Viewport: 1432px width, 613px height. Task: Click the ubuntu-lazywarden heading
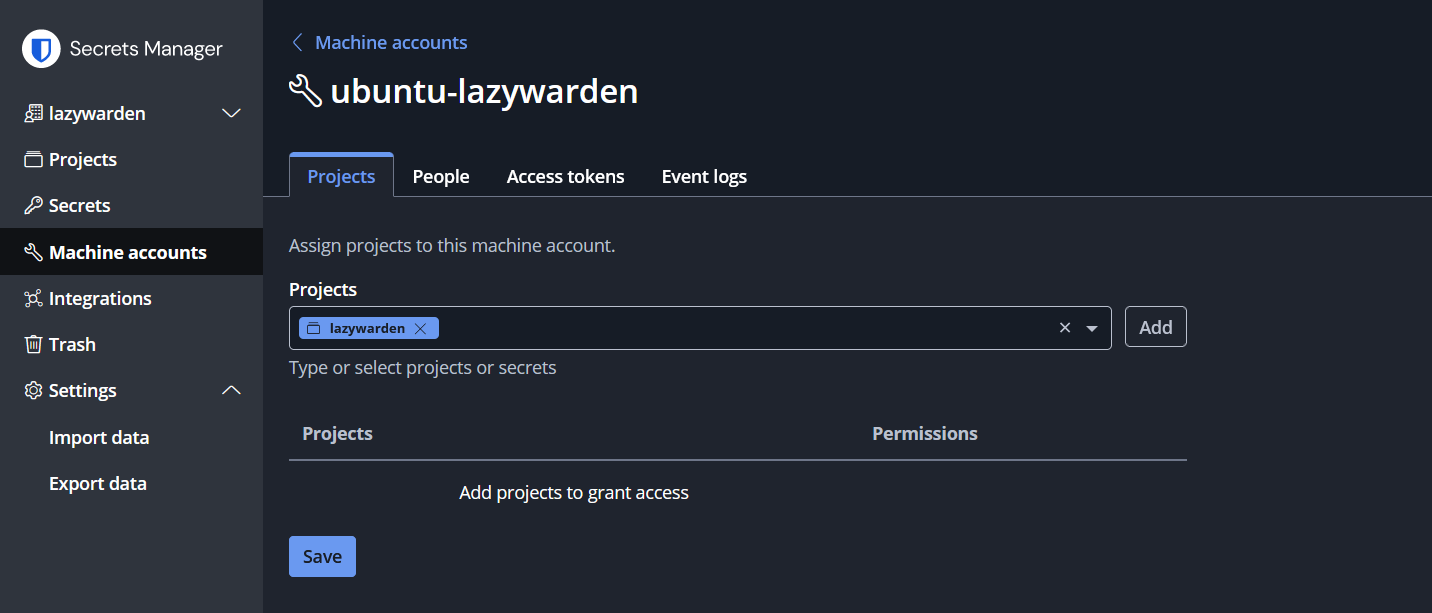(484, 91)
